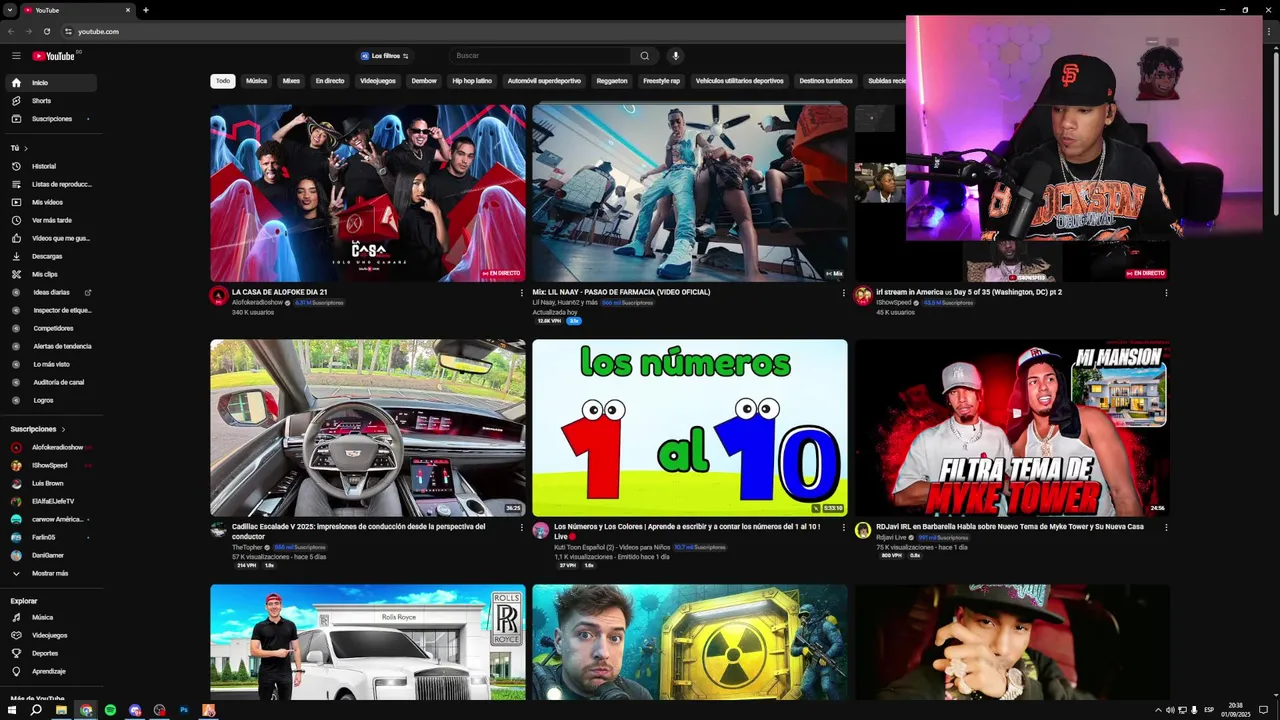Open Alertas de tendencia entry
Image resolution: width=1280 pixels, height=720 pixels.
(50, 346)
